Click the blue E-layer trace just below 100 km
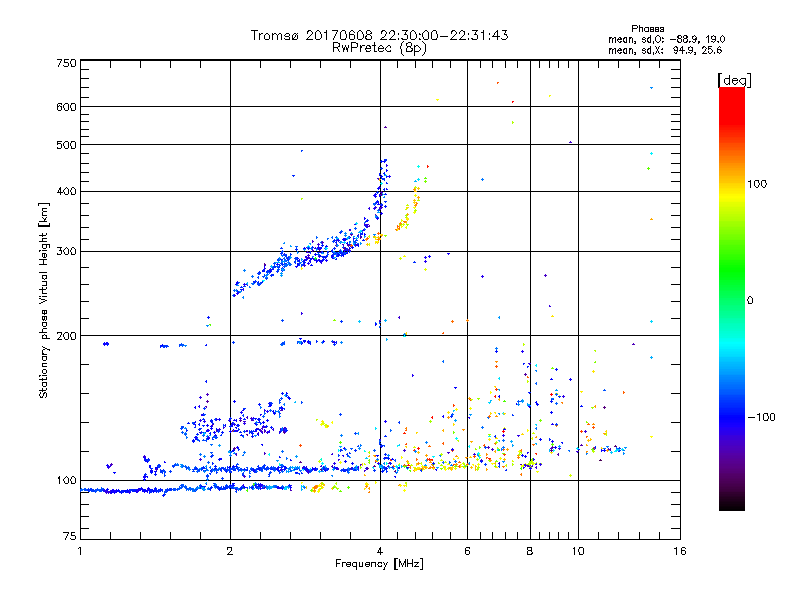800x600 pixels. (x=186, y=489)
